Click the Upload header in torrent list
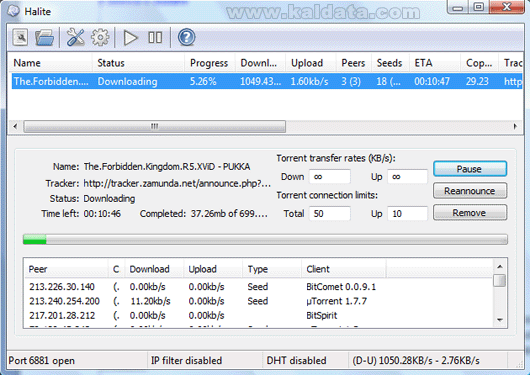 pyautogui.click(x=311, y=63)
